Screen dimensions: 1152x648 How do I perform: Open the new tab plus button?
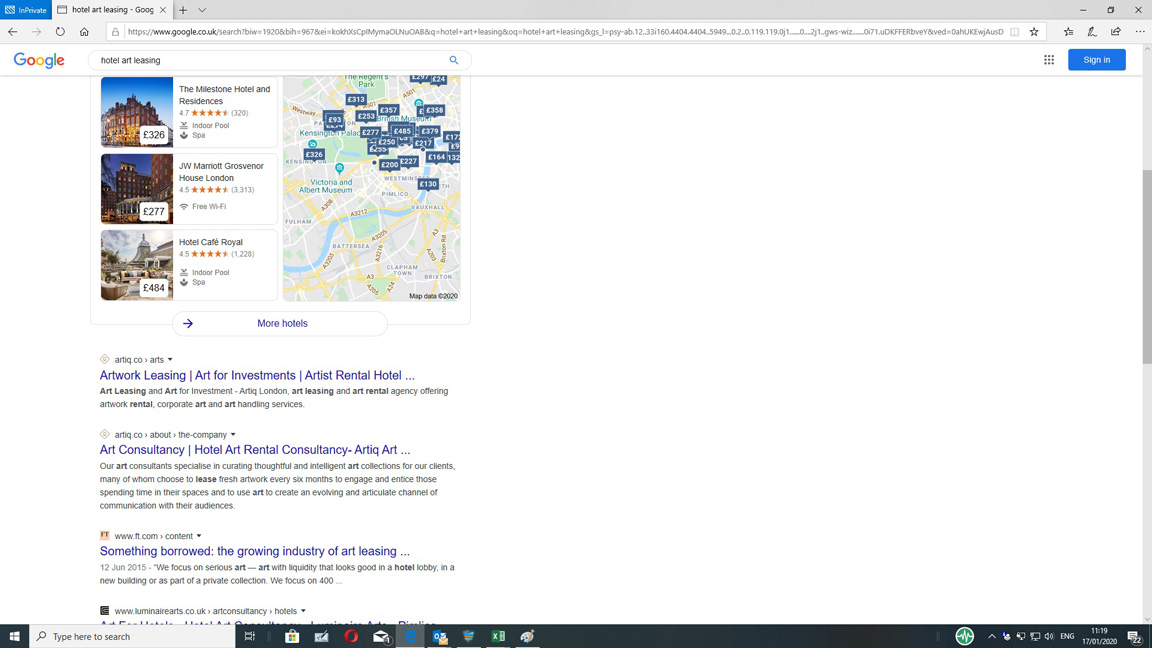click(183, 10)
